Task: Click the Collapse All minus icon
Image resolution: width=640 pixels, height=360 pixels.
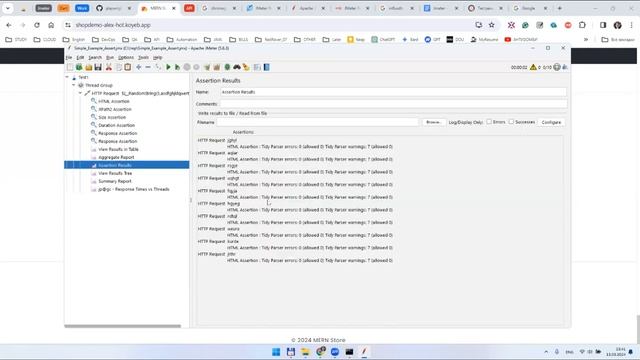Action: [x=148, y=67]
